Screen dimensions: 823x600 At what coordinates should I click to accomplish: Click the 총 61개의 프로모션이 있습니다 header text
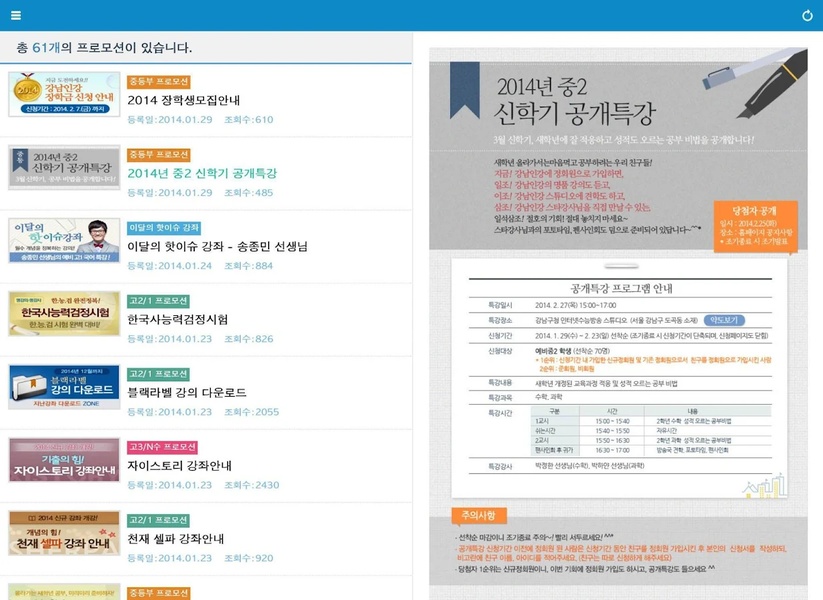click(x=104, y=48)
